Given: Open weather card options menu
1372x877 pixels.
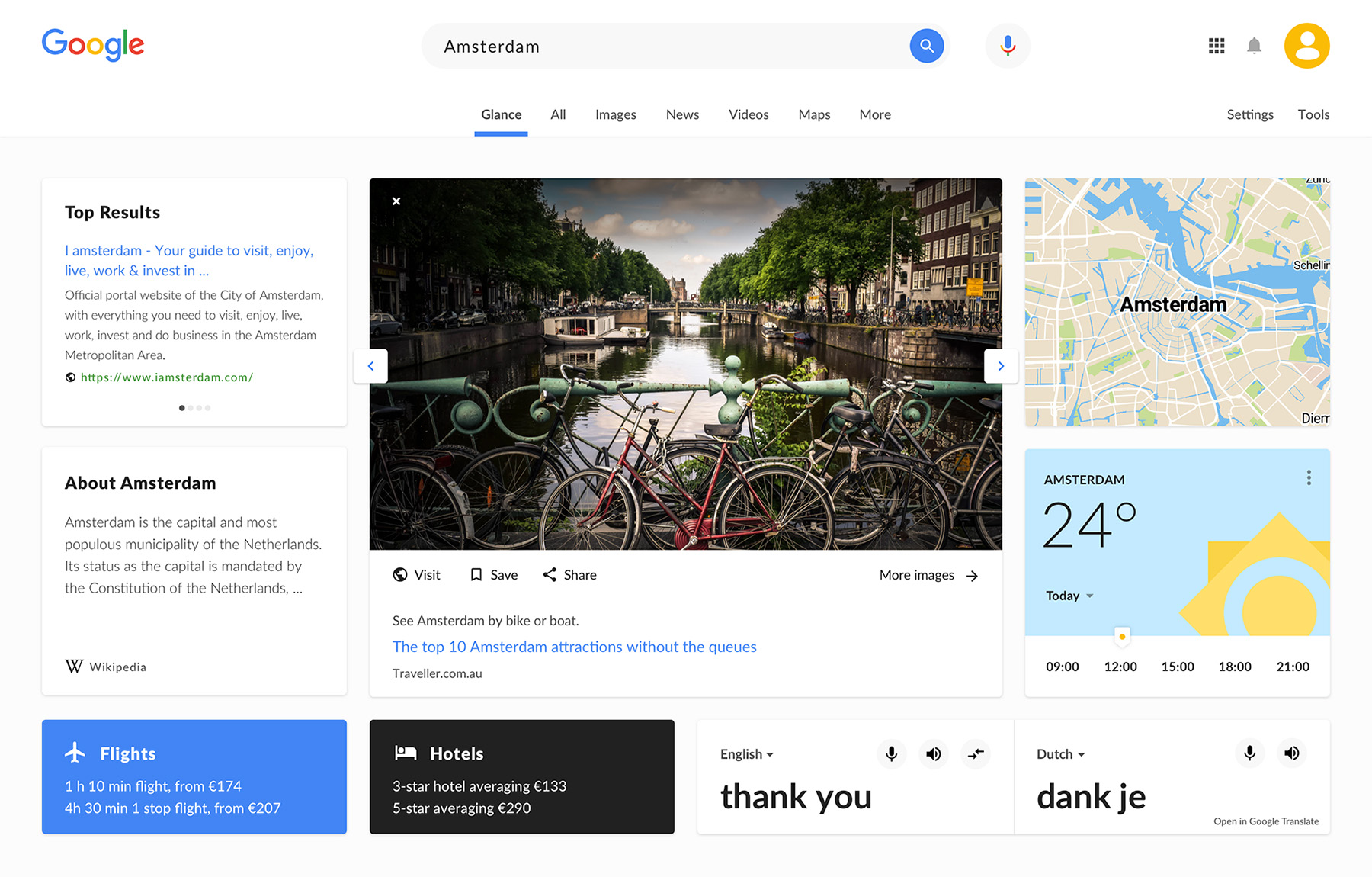Looking at the screenshot, I should (x=1309, y=478).
